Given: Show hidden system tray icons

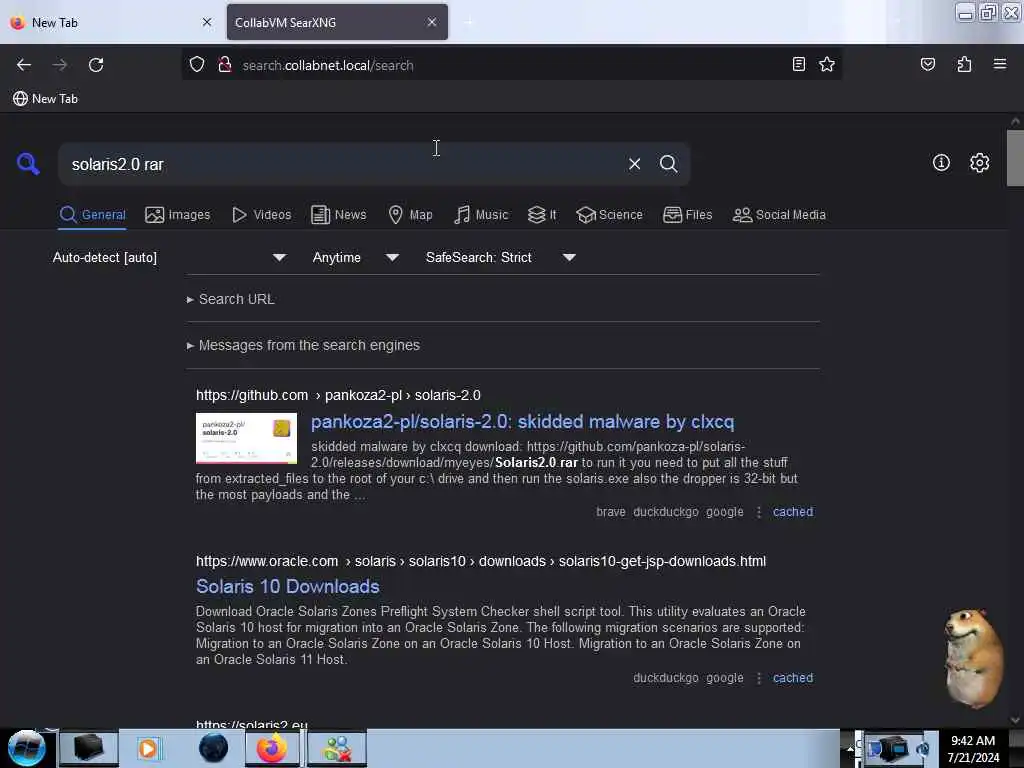Looking at the screenshot, I should click(x=850, y=748).
